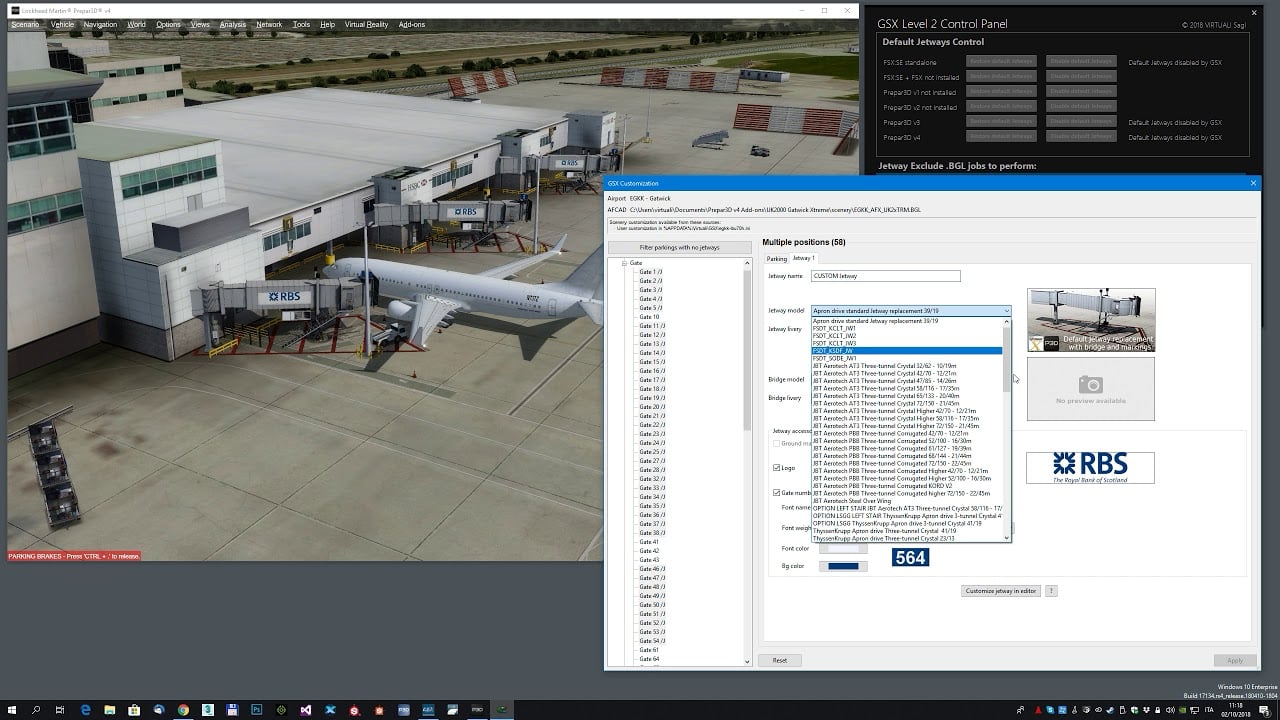Open Google Chrome from the taskbar
Viewport: 1280px width, 720px height.
coord(183,710)
